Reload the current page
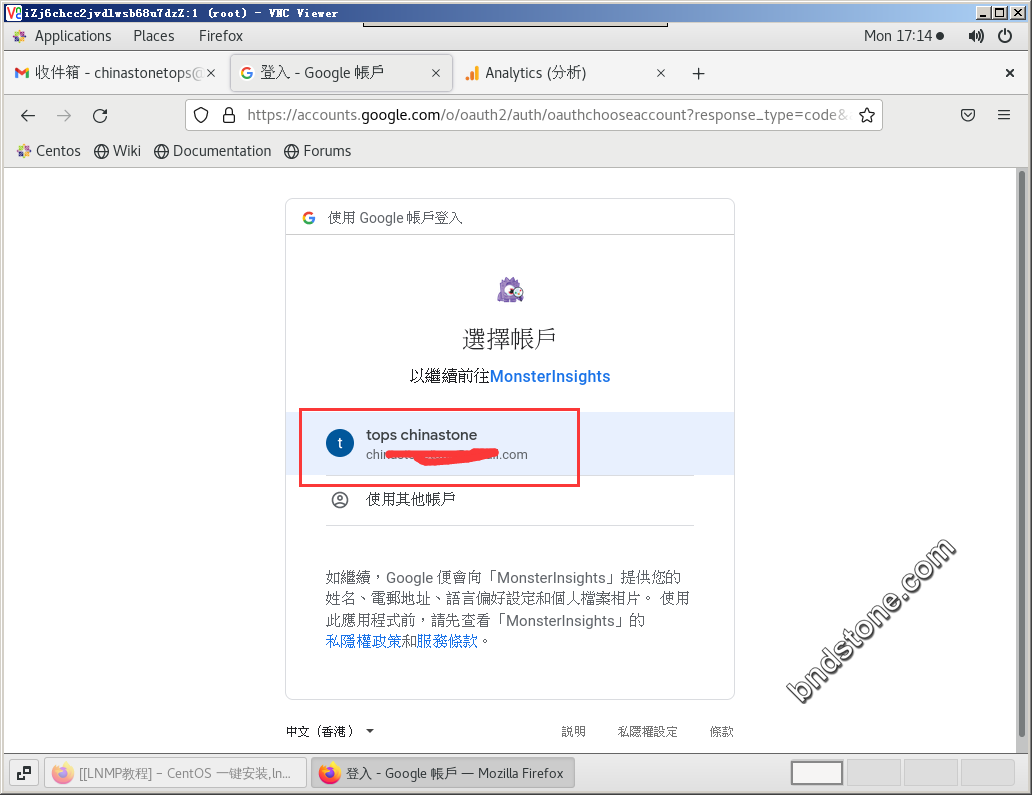The image size is (1032, 795). click(x=100, y=116)
